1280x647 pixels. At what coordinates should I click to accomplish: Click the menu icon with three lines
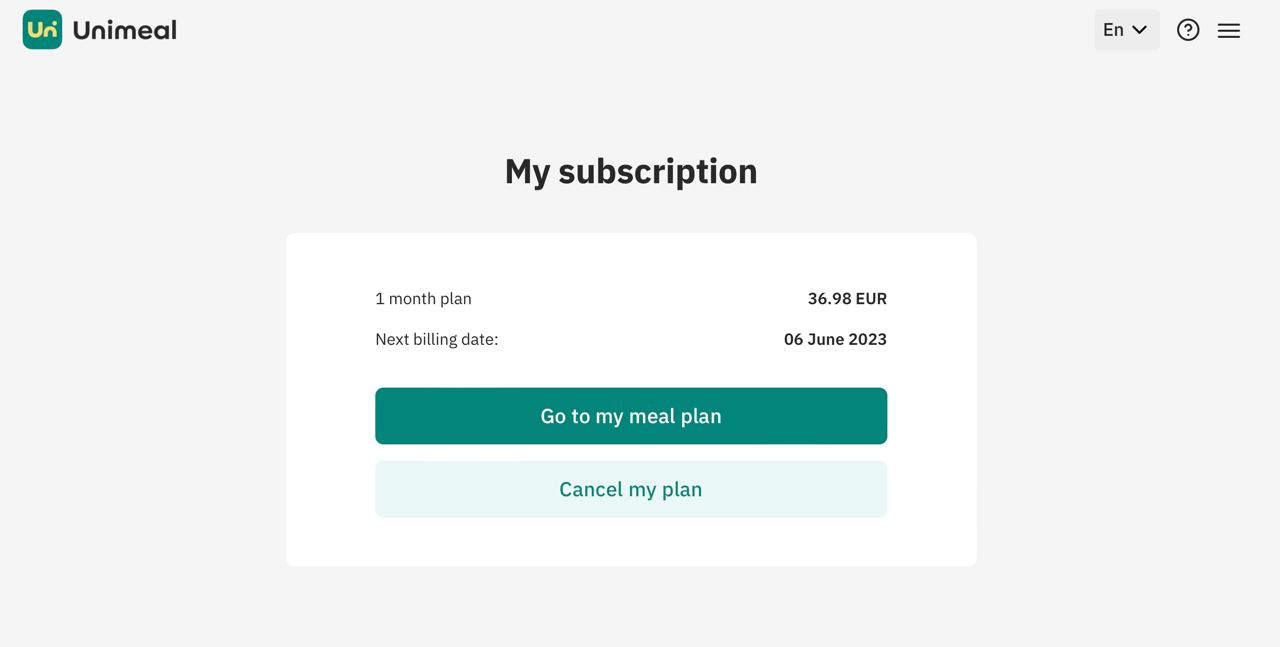(x=1229, y=30)
